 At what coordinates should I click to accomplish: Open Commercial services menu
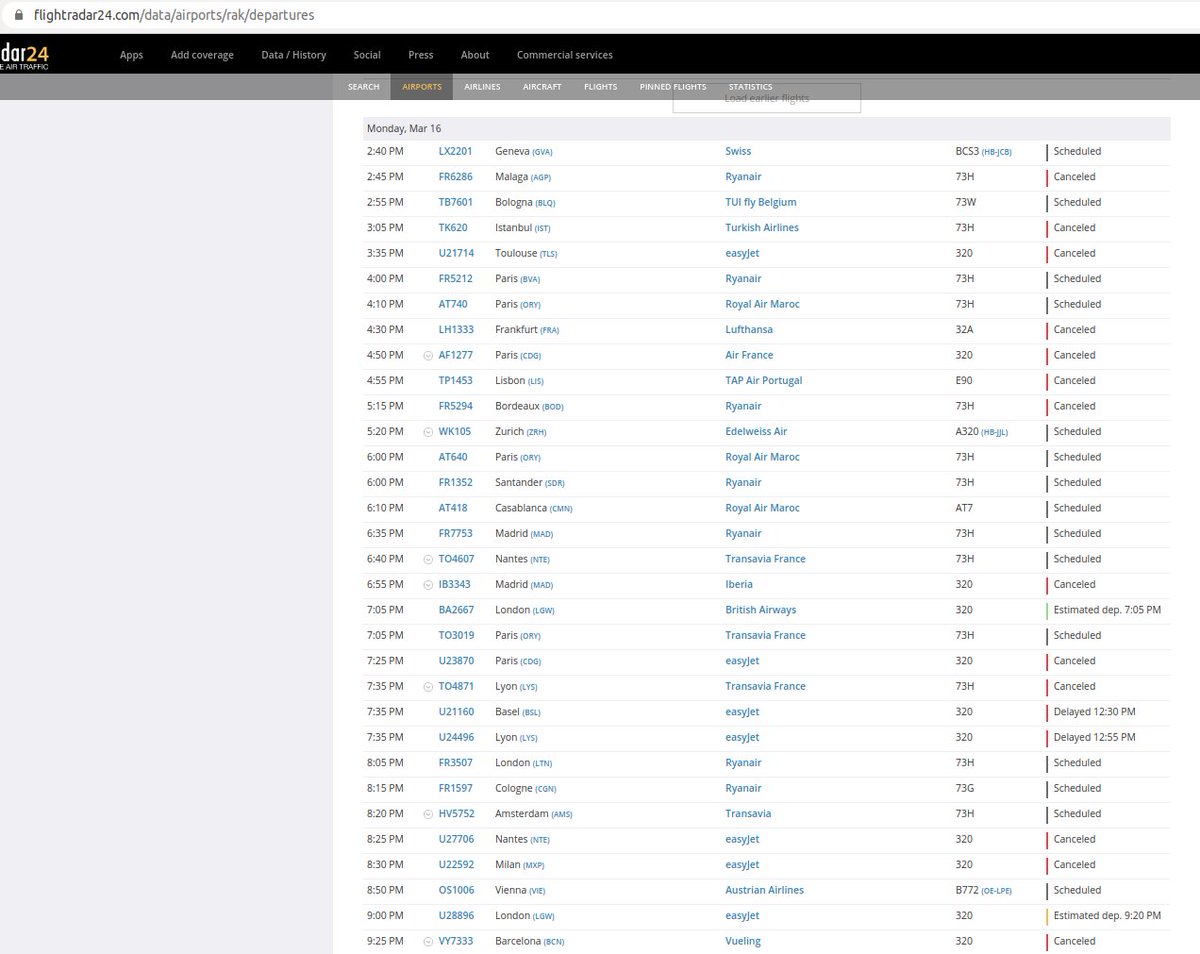coord(565,55)
